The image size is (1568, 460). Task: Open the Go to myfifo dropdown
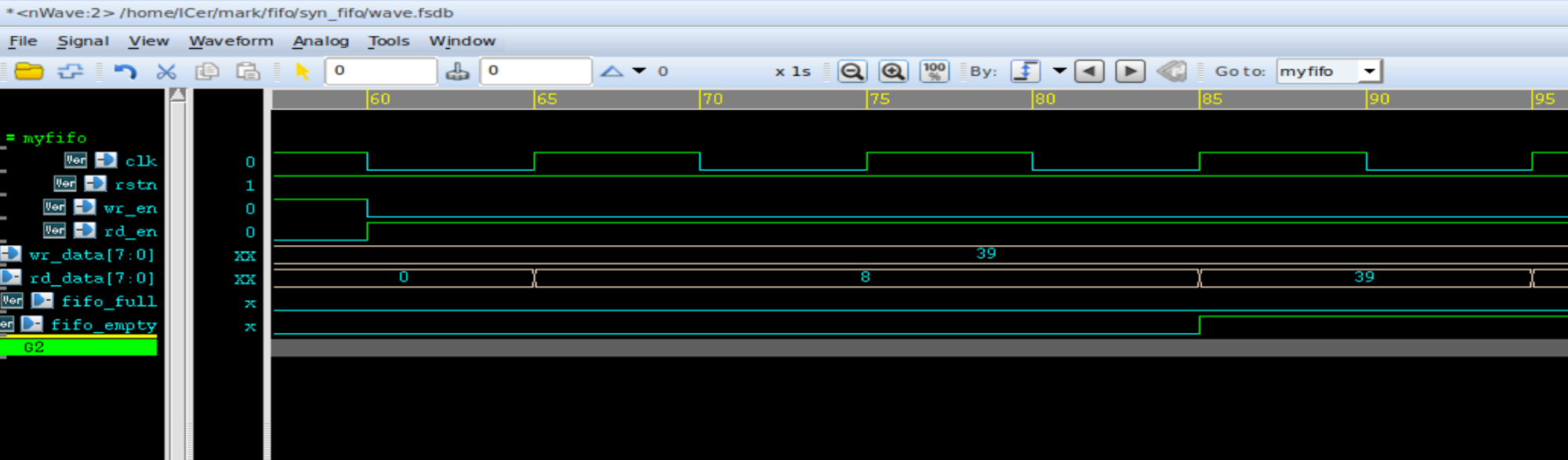[x=1369, y=71]
